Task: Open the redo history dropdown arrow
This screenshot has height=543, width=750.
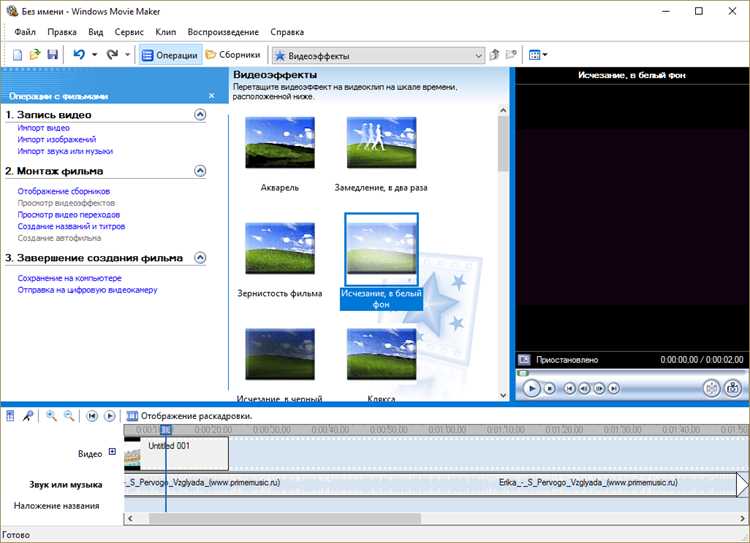Action: tap(127, 55)
